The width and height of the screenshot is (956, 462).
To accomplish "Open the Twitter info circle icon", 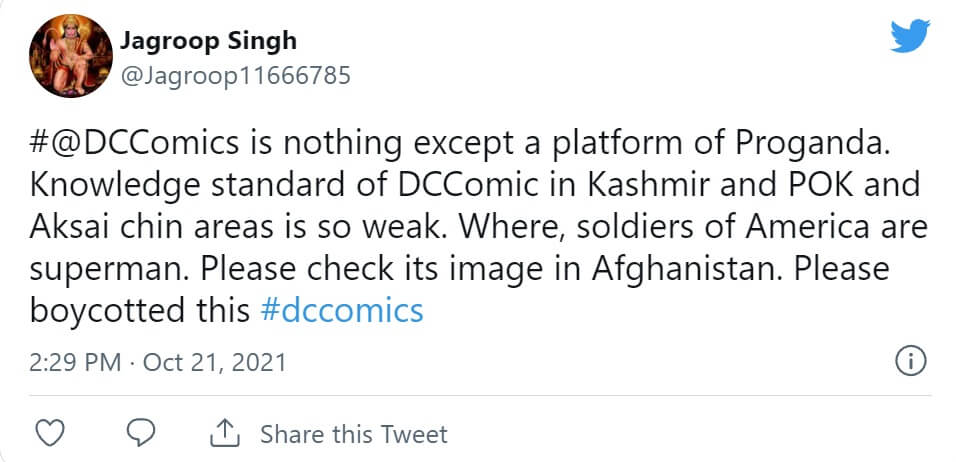I will pyautogui.click(x=910, y=361).
